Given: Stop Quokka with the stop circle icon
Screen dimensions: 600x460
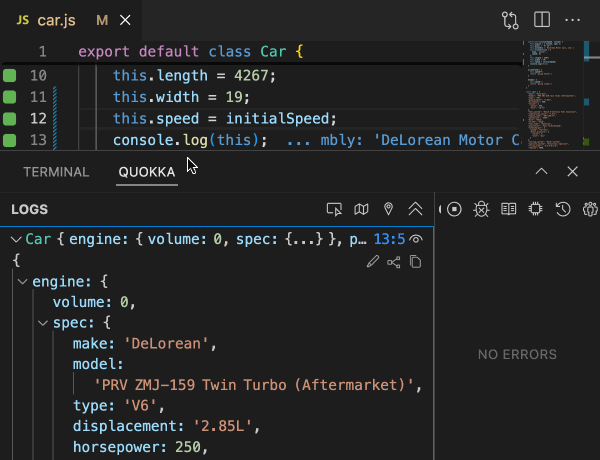Looking at the screenshot, I should (x=454, y=209).
